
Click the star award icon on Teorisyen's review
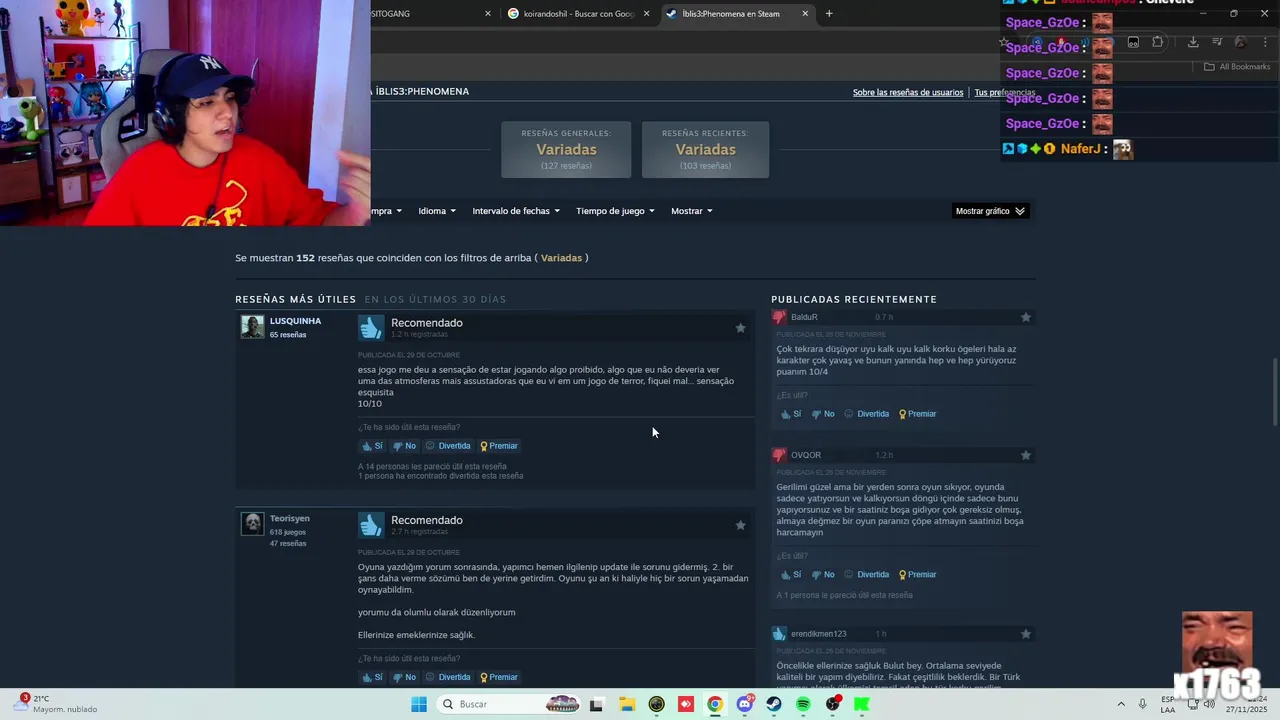(x=740, y=525)
